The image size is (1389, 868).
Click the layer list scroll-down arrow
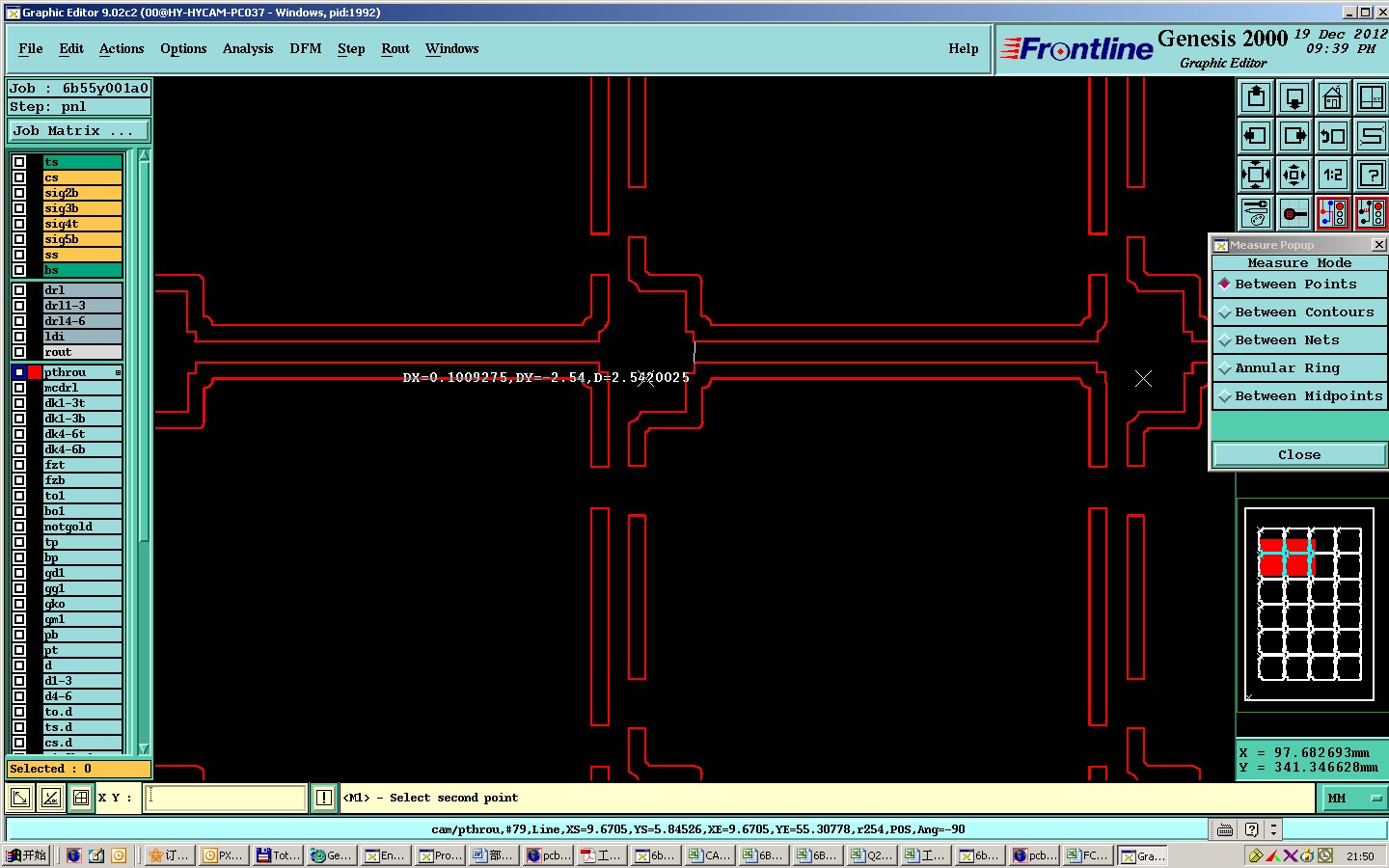(145, 748)
